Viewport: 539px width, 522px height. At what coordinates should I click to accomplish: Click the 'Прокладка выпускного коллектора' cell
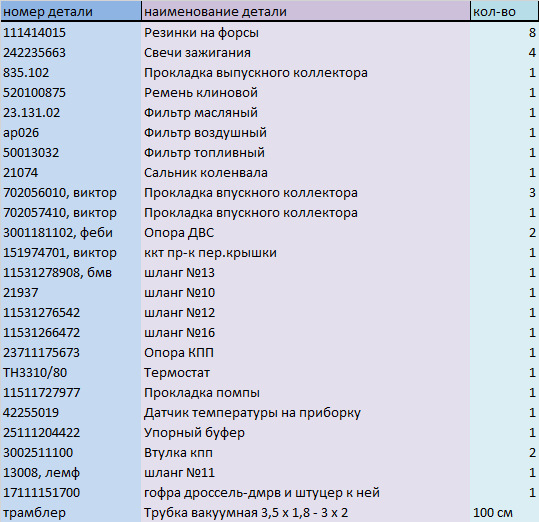tap(305, 73)
